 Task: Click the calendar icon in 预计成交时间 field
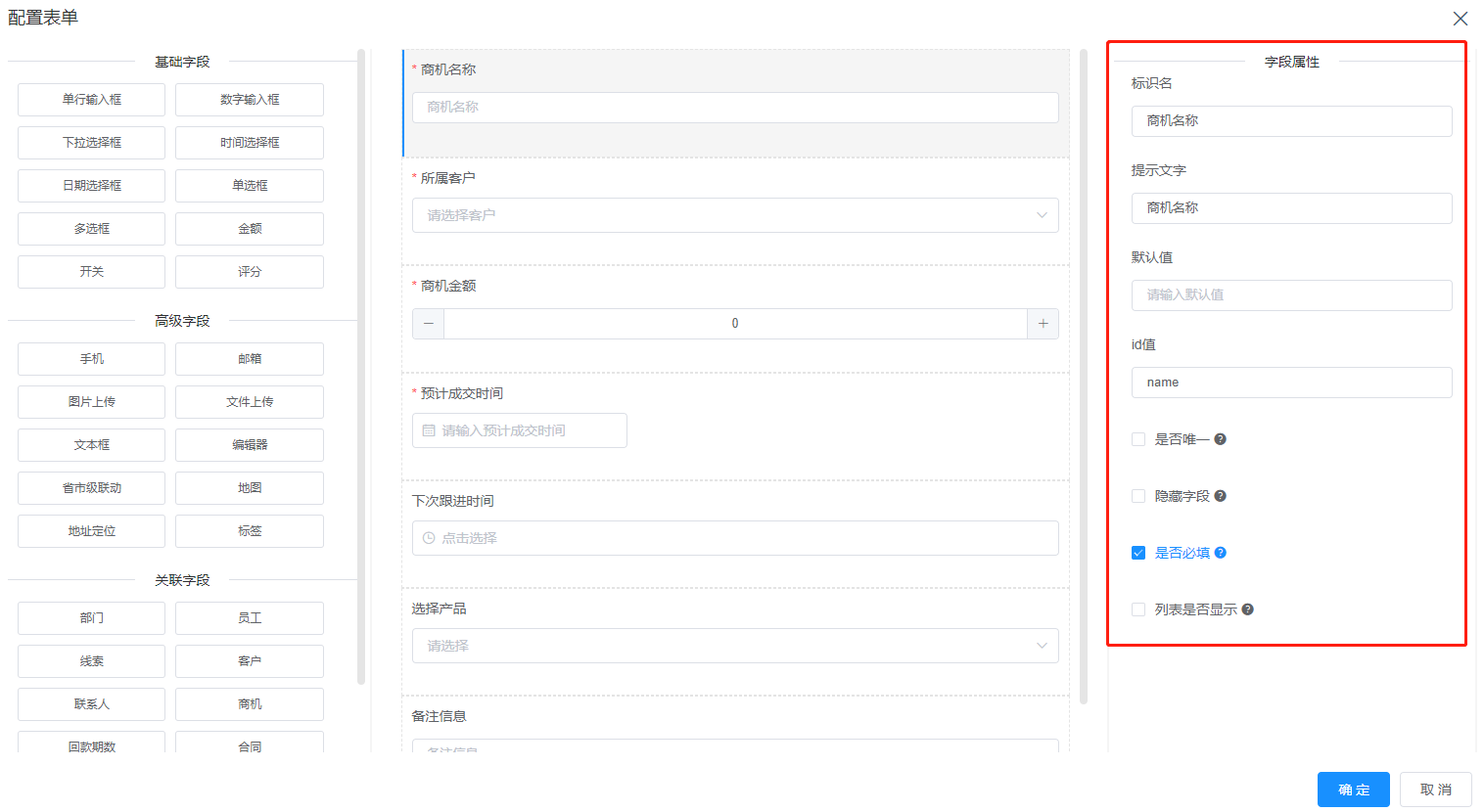(429, 430)
